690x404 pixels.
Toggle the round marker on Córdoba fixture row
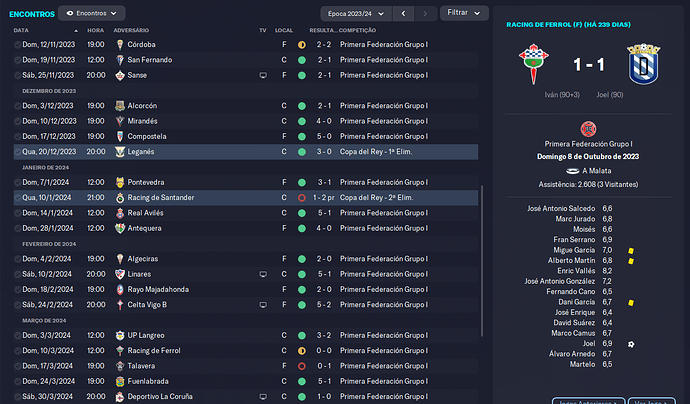(17, 44)
